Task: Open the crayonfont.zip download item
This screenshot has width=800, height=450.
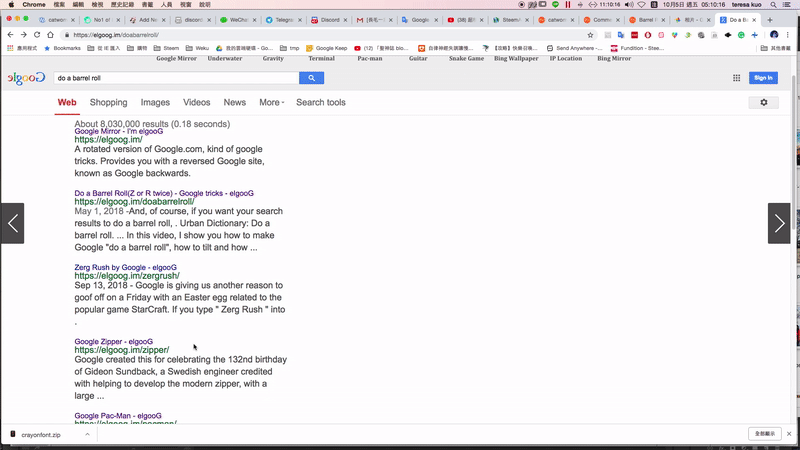Action: tap(41, 435)
